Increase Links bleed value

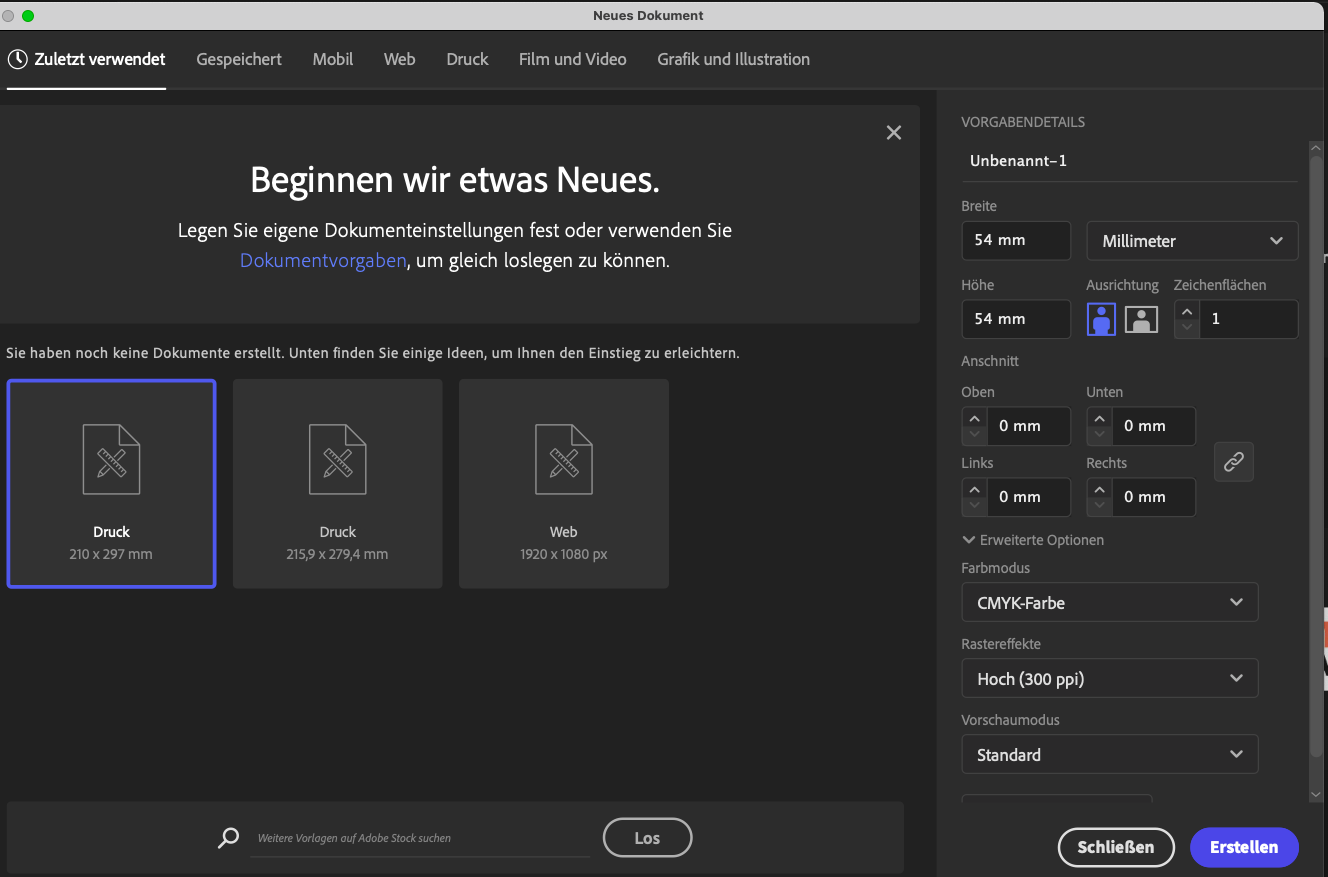[x=974, y=489]
